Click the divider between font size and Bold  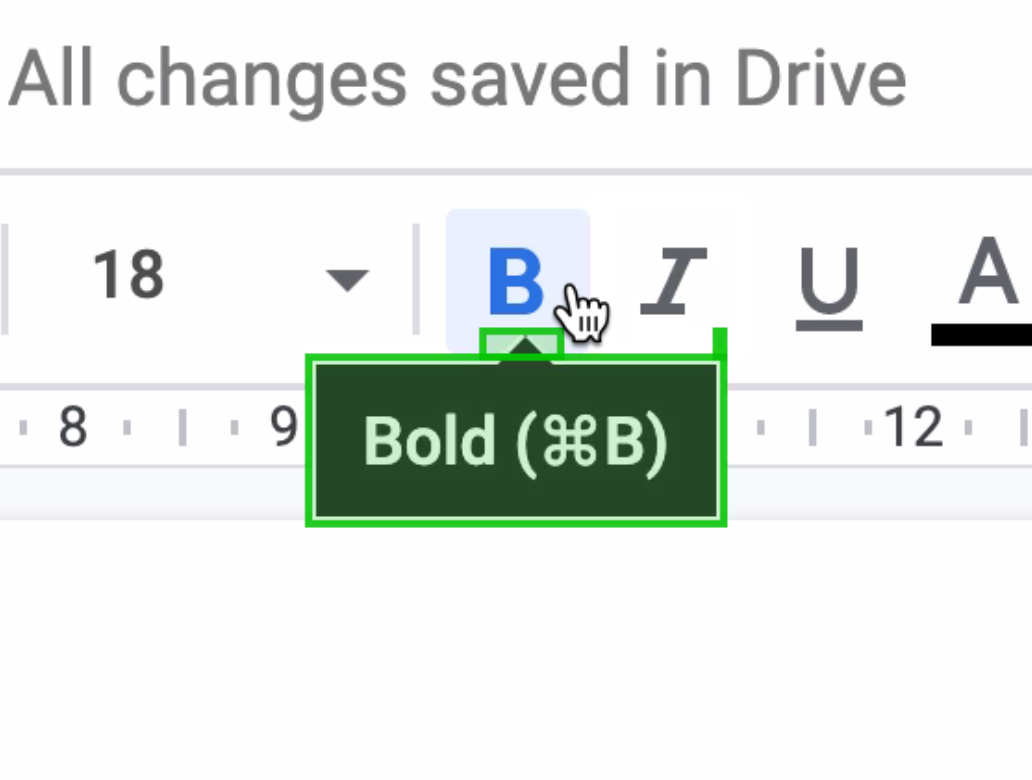click(416, 279)
